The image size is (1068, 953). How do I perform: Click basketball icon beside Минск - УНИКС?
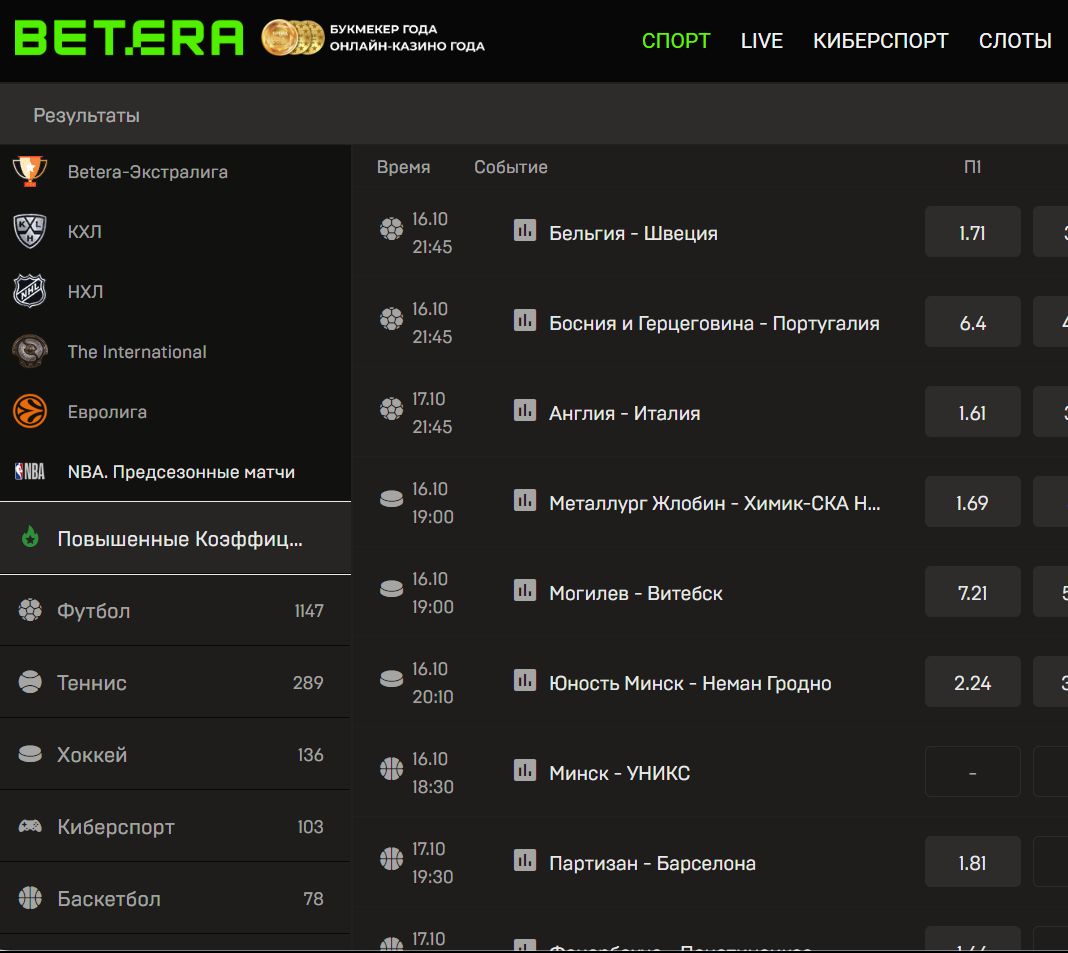(392, 768)
